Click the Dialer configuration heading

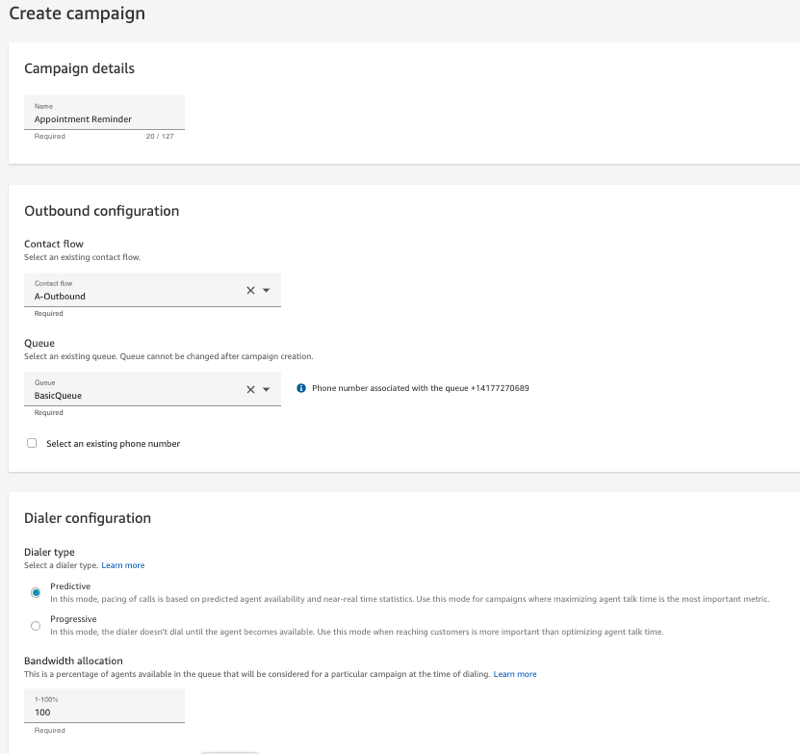point(87,518)
